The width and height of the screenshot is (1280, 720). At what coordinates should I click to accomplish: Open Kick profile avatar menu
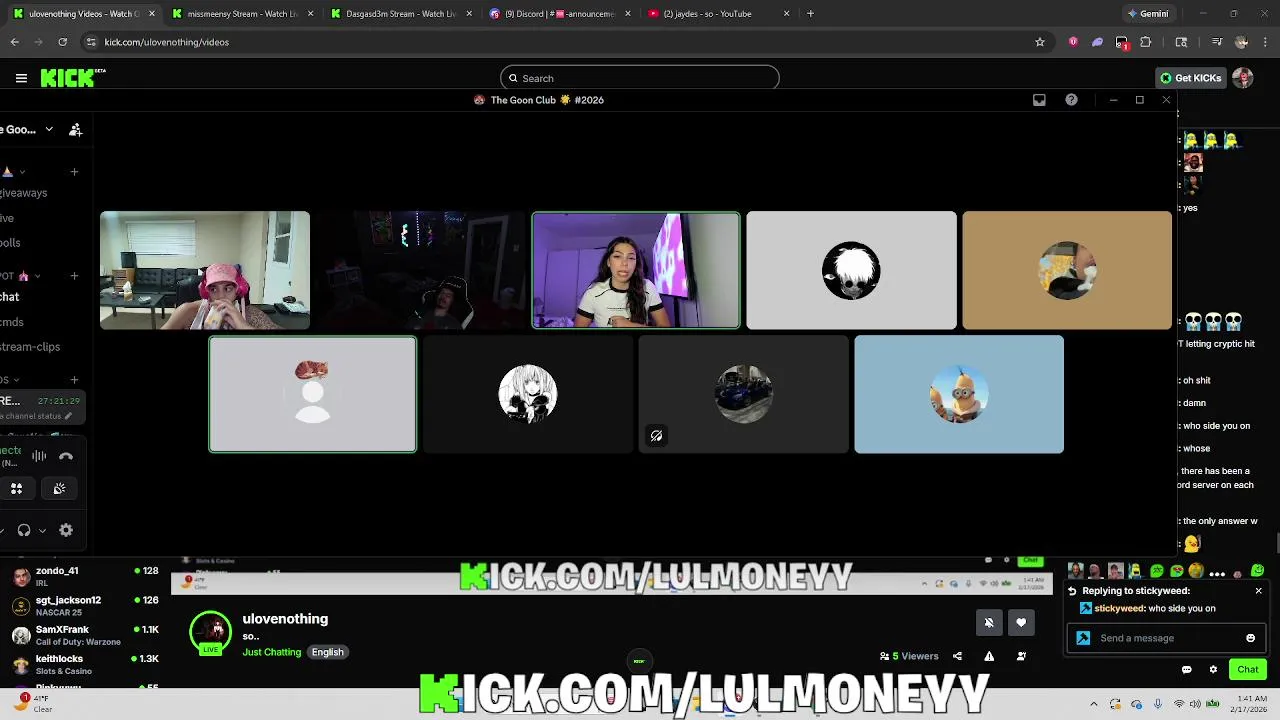[x=1243, y=78]
